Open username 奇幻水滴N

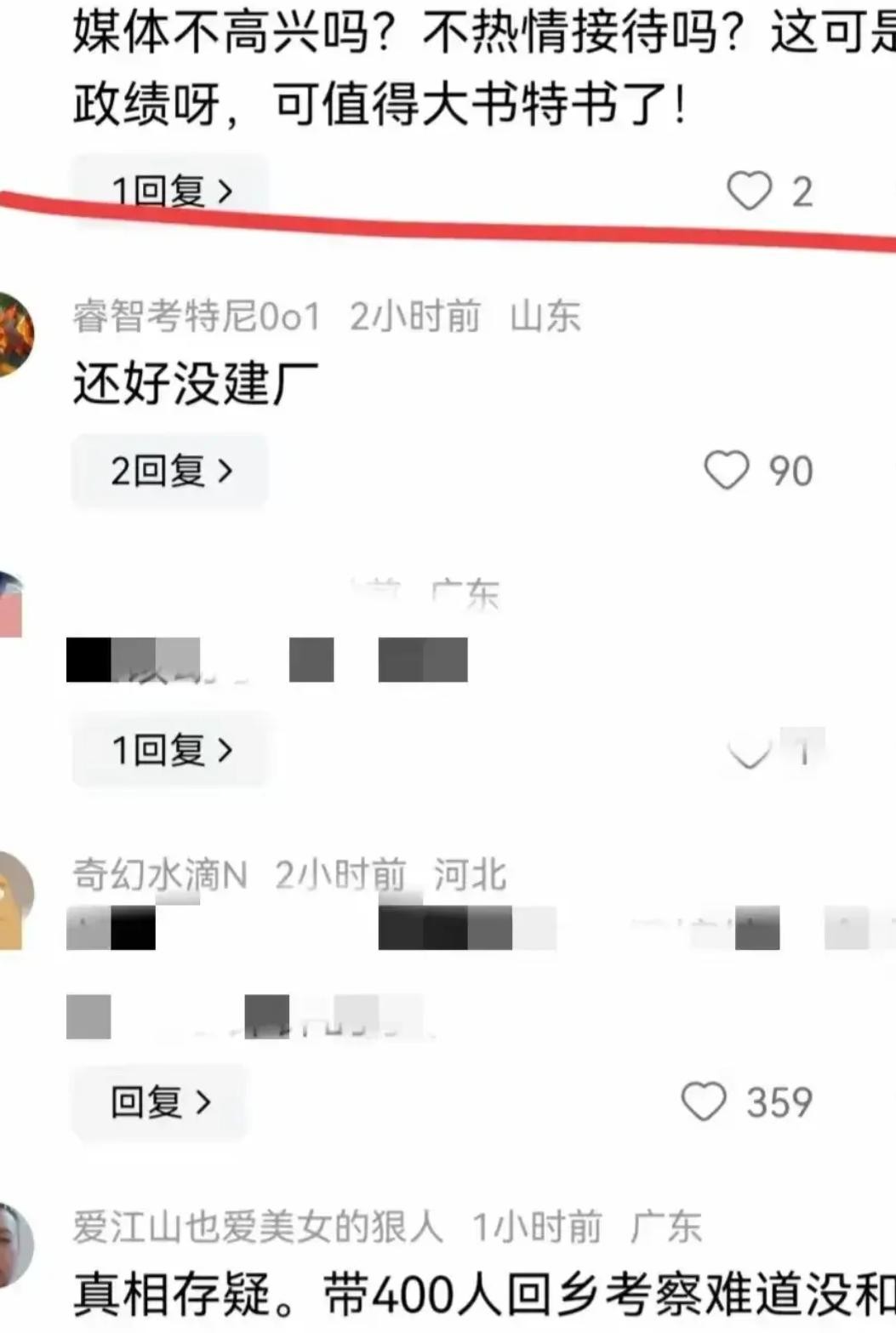click(x=160, y=874)
